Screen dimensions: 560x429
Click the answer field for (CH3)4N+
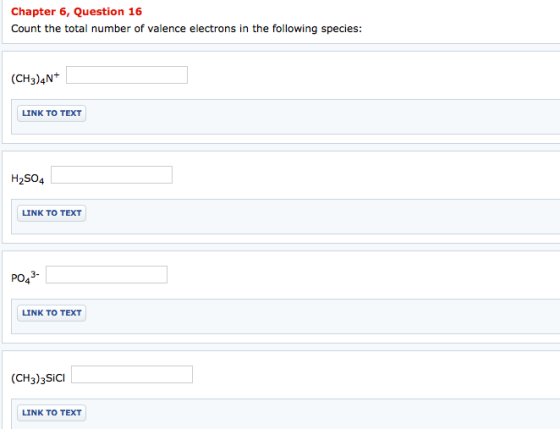point(127,75)
